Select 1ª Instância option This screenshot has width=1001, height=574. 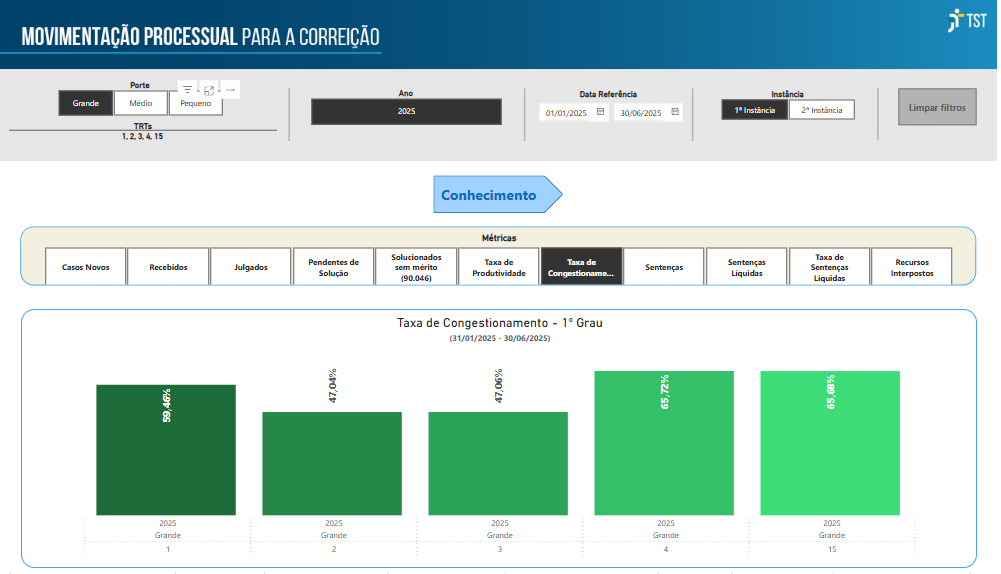[x=754, y=110]
